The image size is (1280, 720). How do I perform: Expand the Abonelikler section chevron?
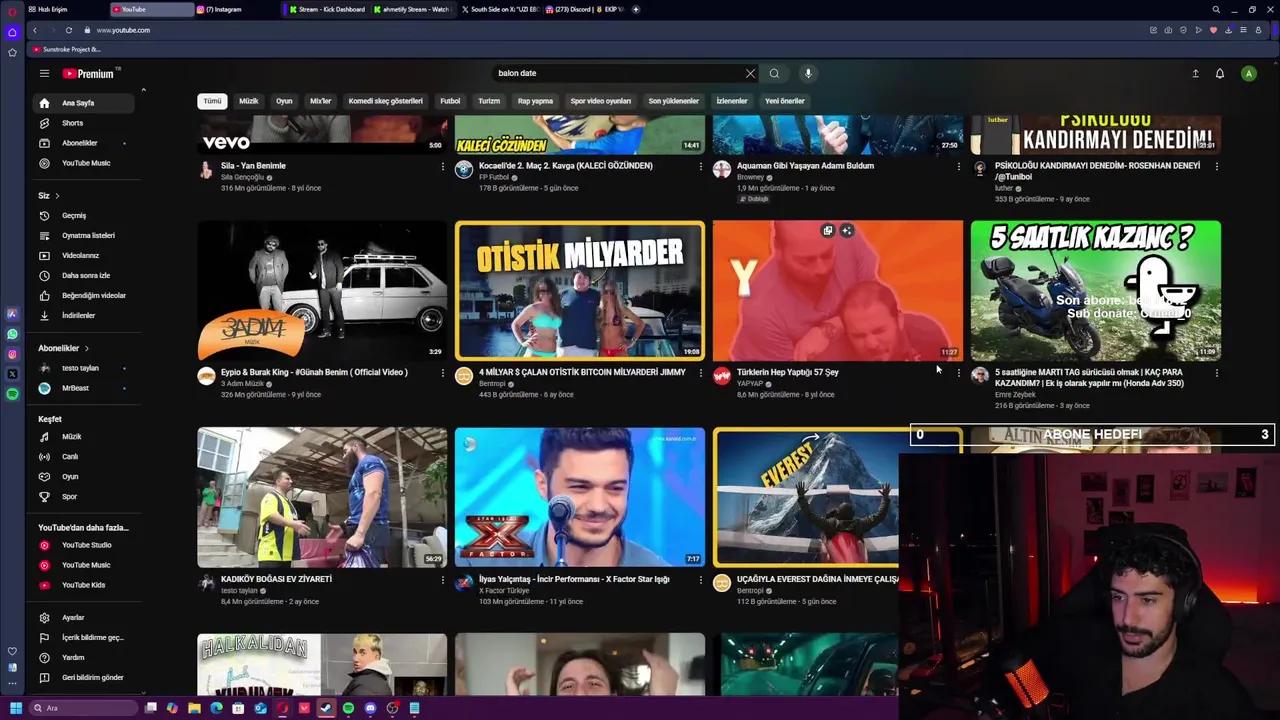click(86, 348)
